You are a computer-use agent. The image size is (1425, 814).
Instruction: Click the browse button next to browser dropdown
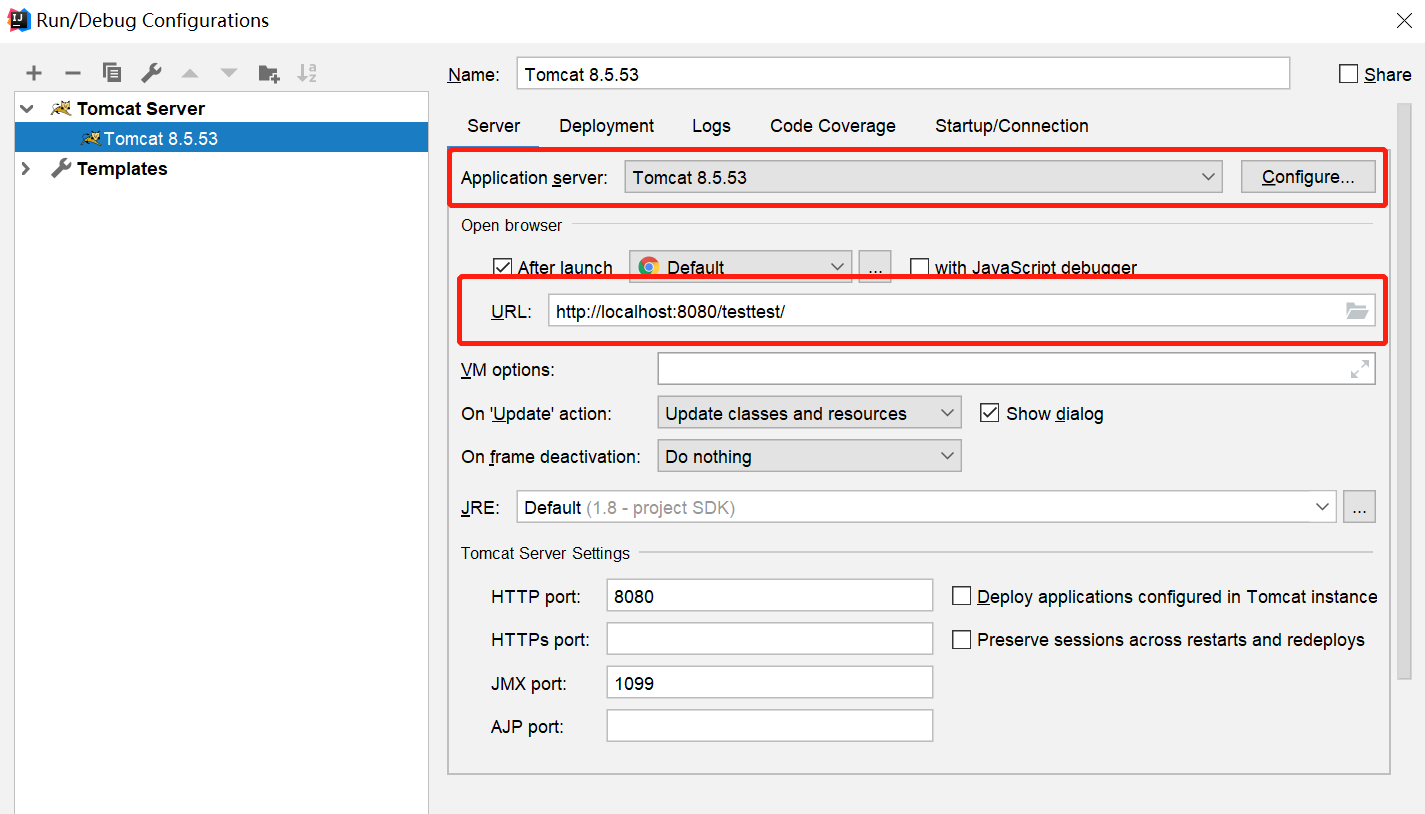tap(875, 267)
